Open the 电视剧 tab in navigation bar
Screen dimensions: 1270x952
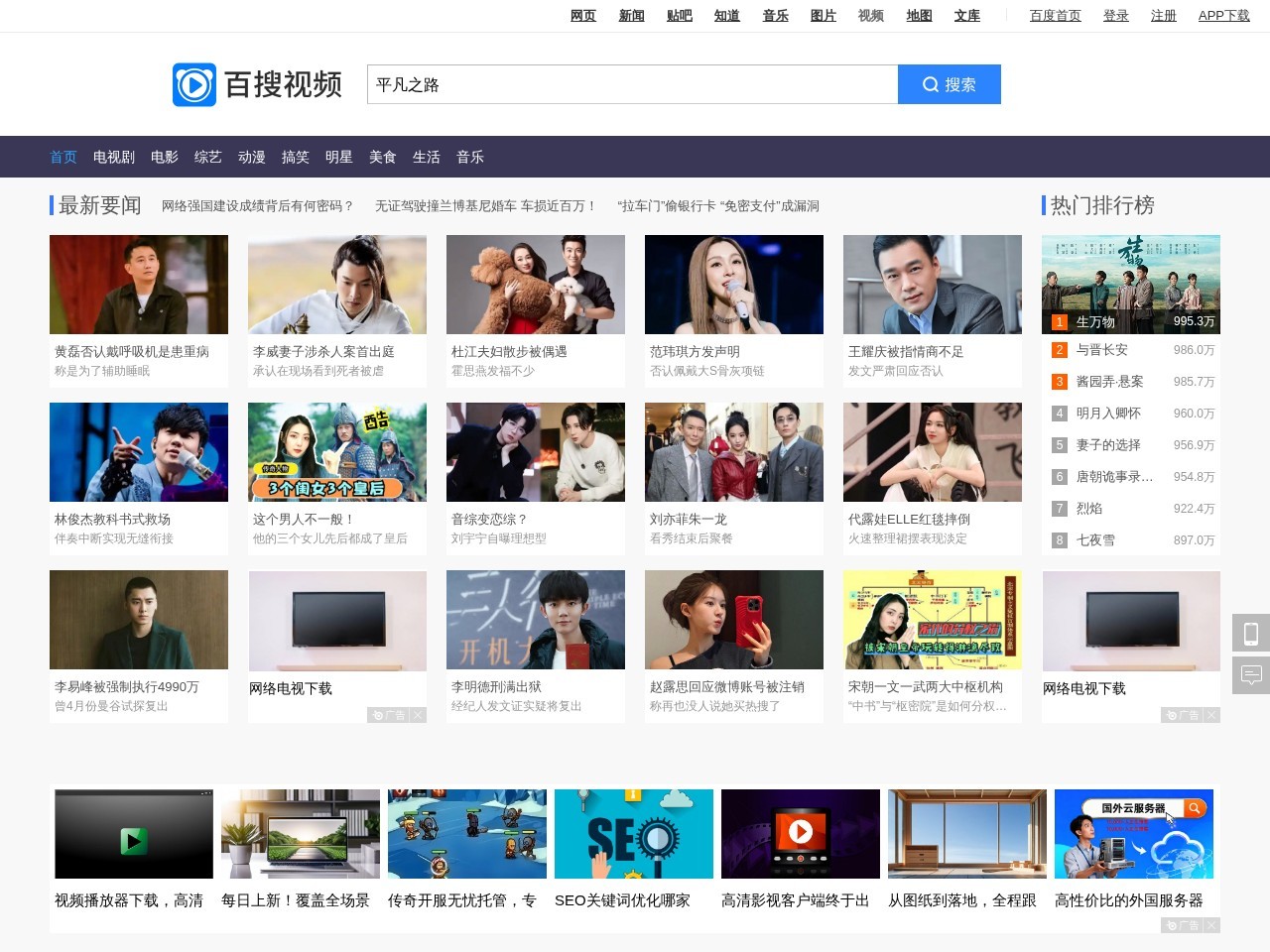click(114, 157)
